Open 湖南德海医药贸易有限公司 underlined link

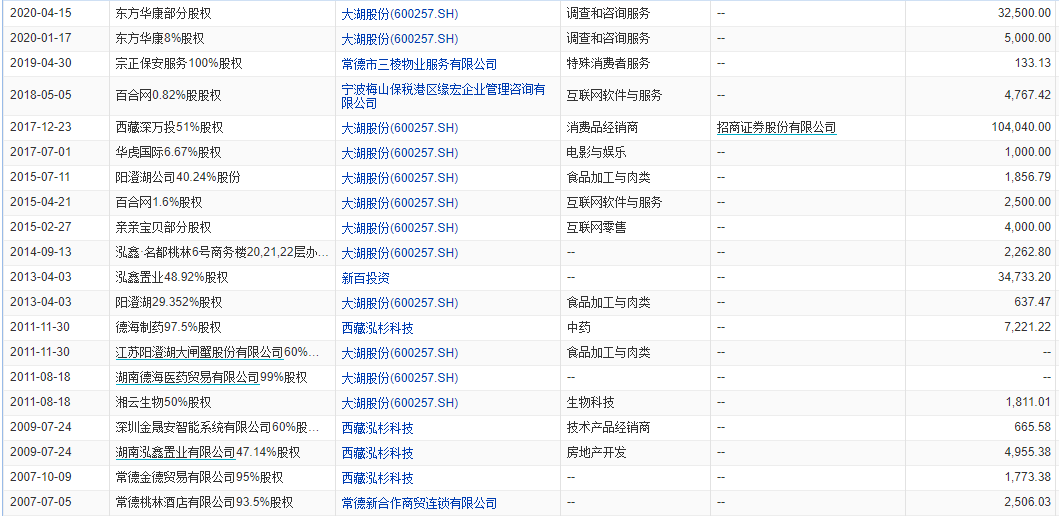point(188,377)
